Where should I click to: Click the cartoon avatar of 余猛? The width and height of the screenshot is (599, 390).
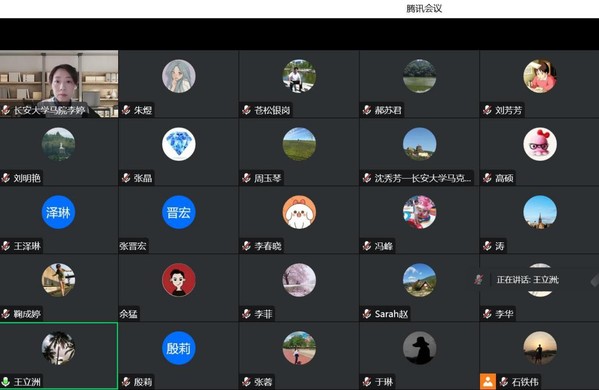pyautogui.click(x=178, y=280)
